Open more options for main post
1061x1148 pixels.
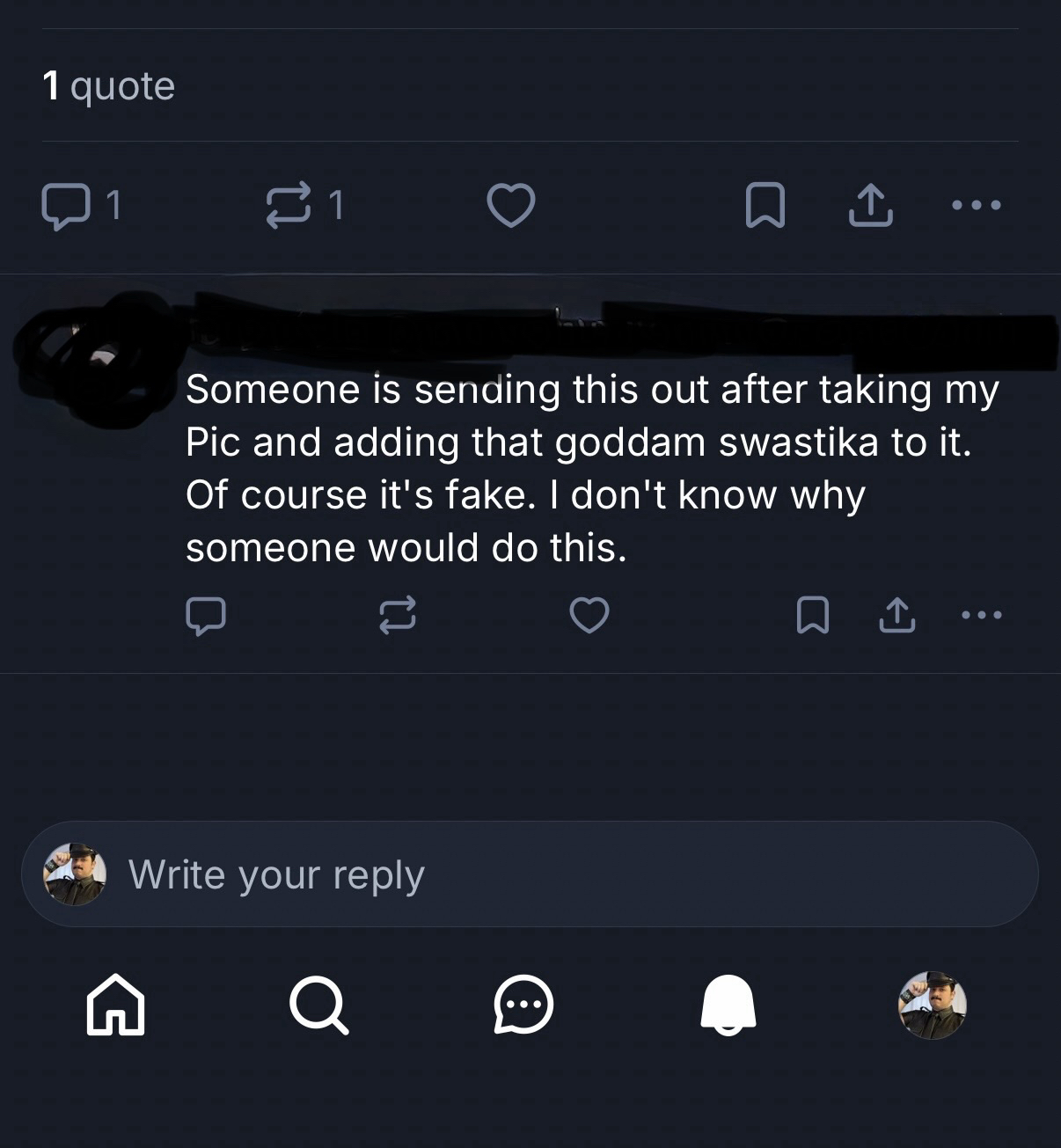pos(977,206)
